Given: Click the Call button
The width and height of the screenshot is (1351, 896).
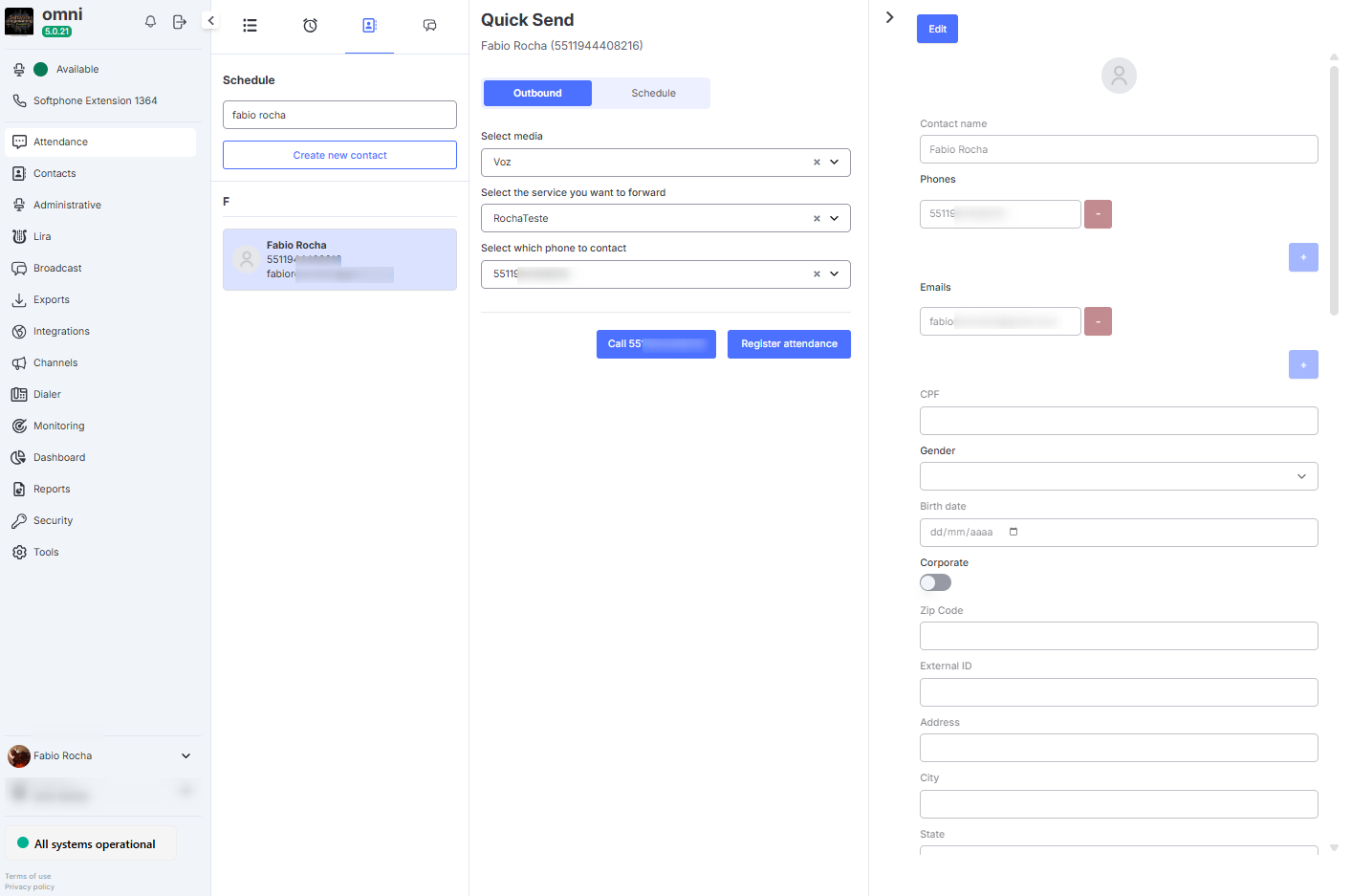Looking at the screenshot, I should (656, 344).
